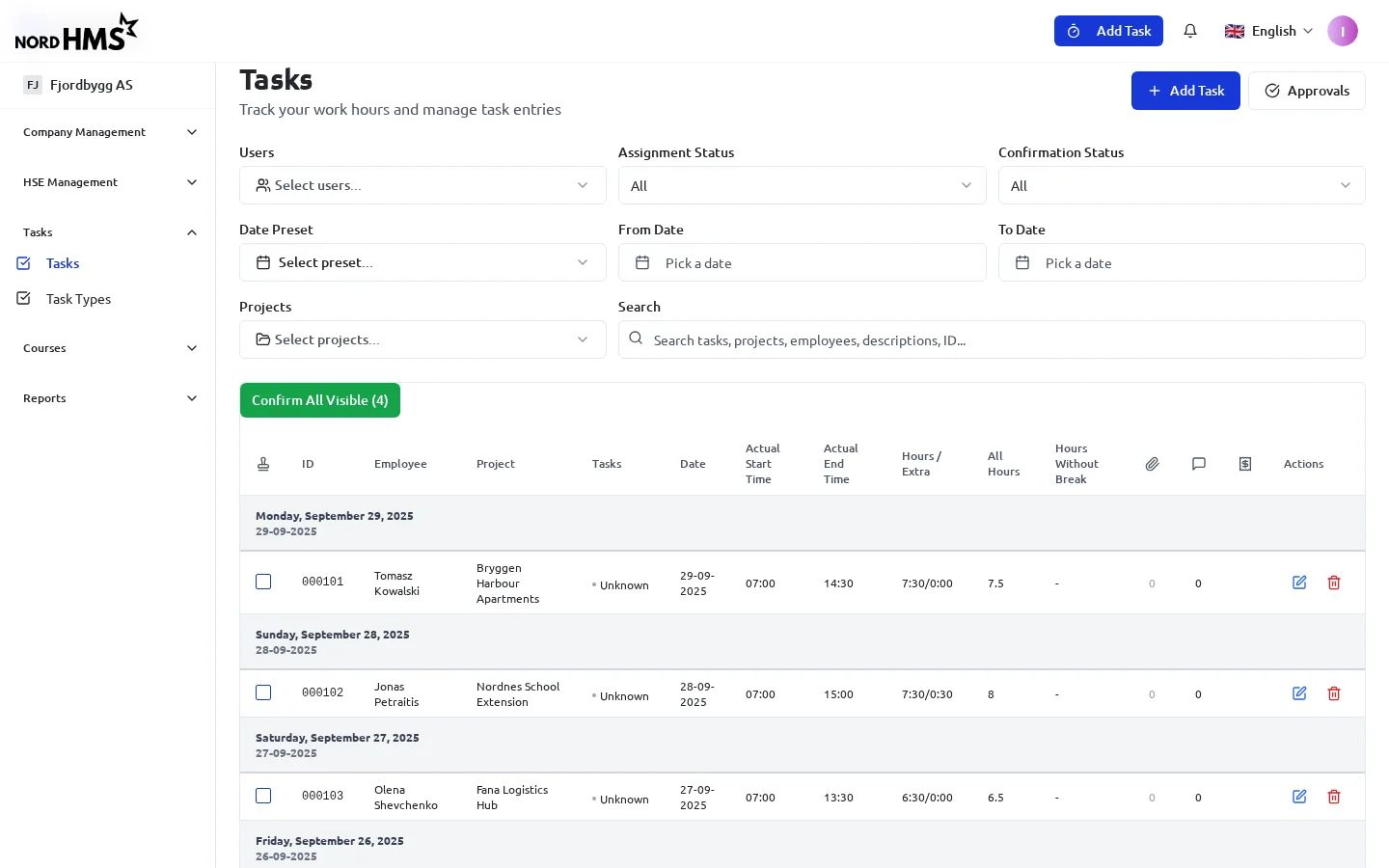Edit task 000101 with the pencil icon
Viewport: 1389px width, 868px height.
1299,583
